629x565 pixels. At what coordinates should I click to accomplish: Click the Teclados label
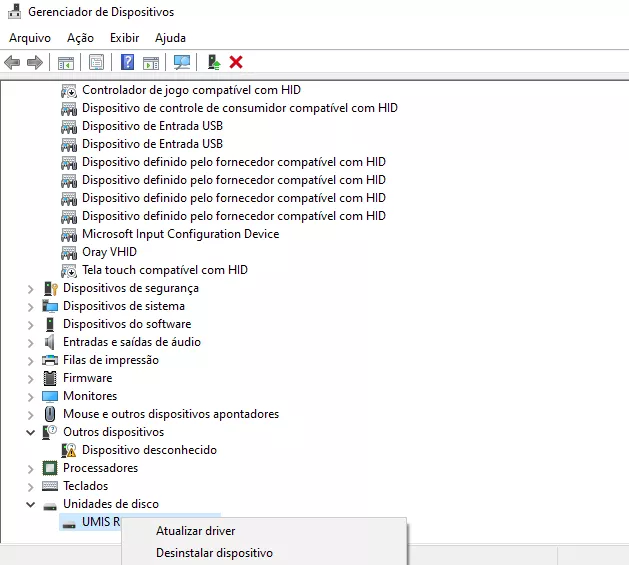coord(85,486)
